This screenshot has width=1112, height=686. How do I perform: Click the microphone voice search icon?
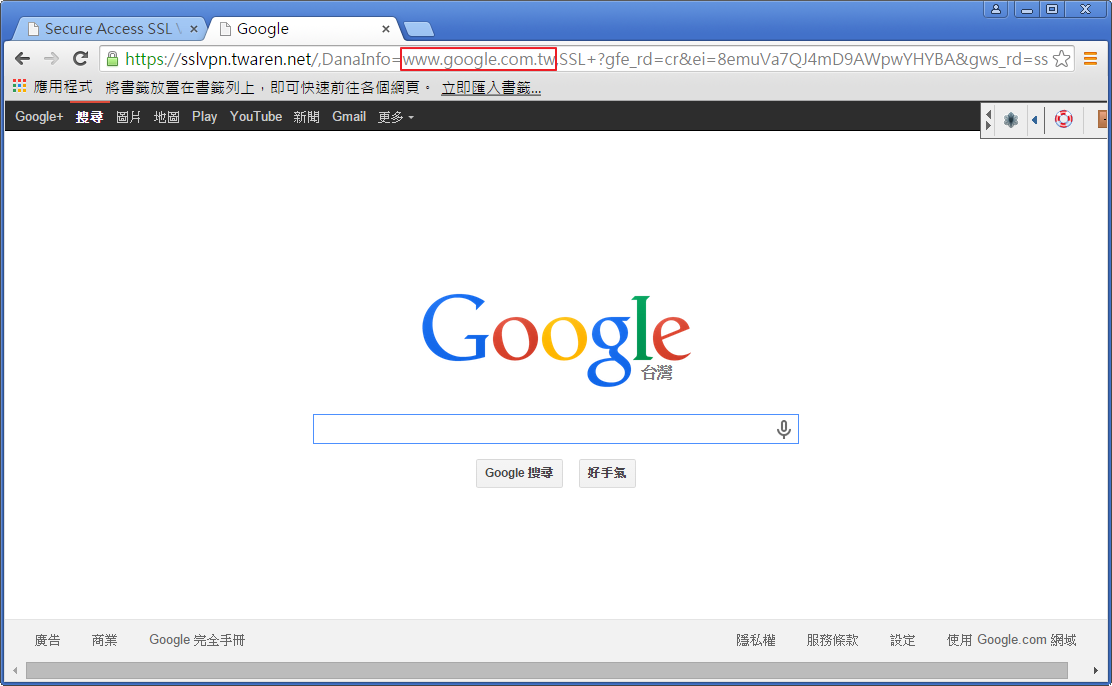[x=784, y=429]
